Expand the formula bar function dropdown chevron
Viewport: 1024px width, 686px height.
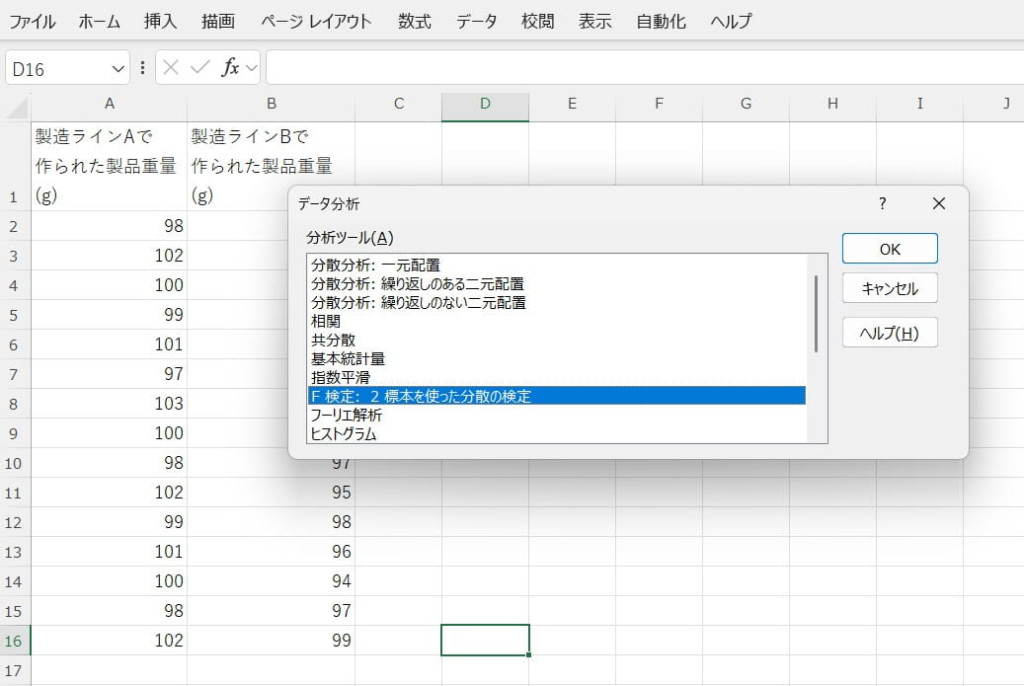click(251, 68)
